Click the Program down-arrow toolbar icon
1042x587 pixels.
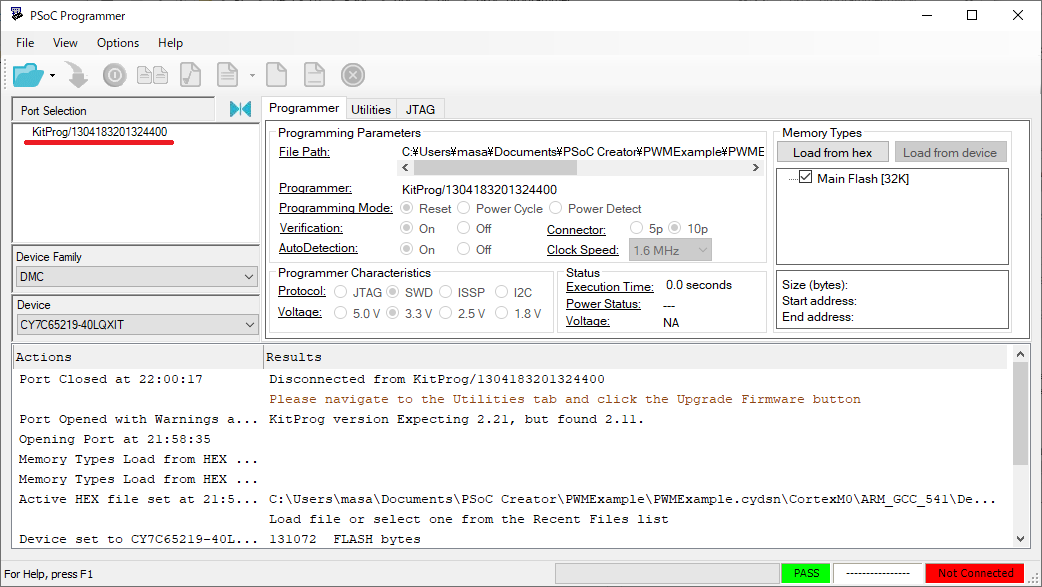(77, 74)
